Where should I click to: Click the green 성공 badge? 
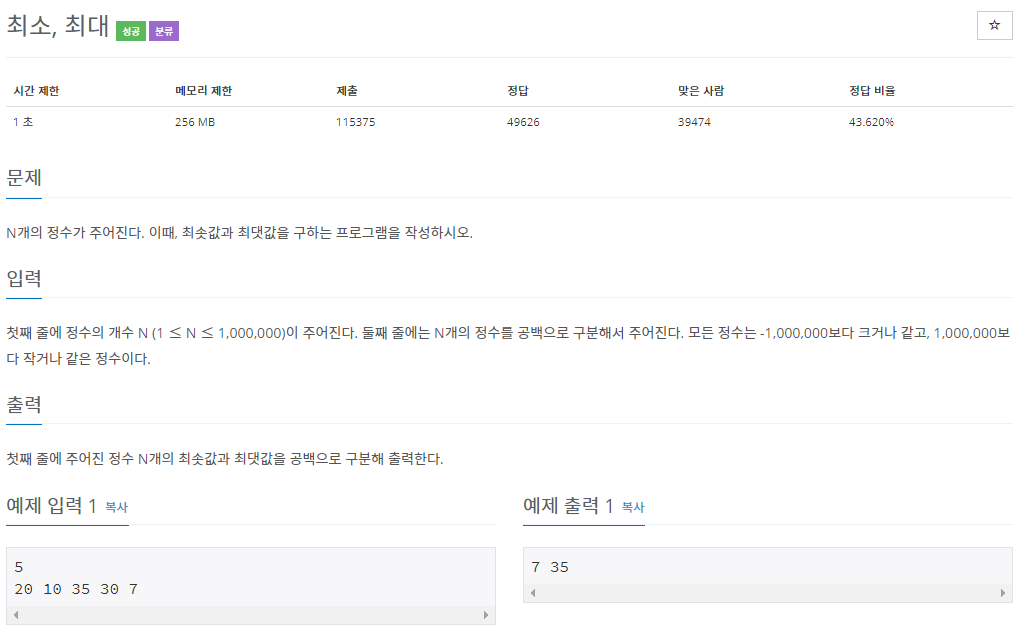[131, 31]
